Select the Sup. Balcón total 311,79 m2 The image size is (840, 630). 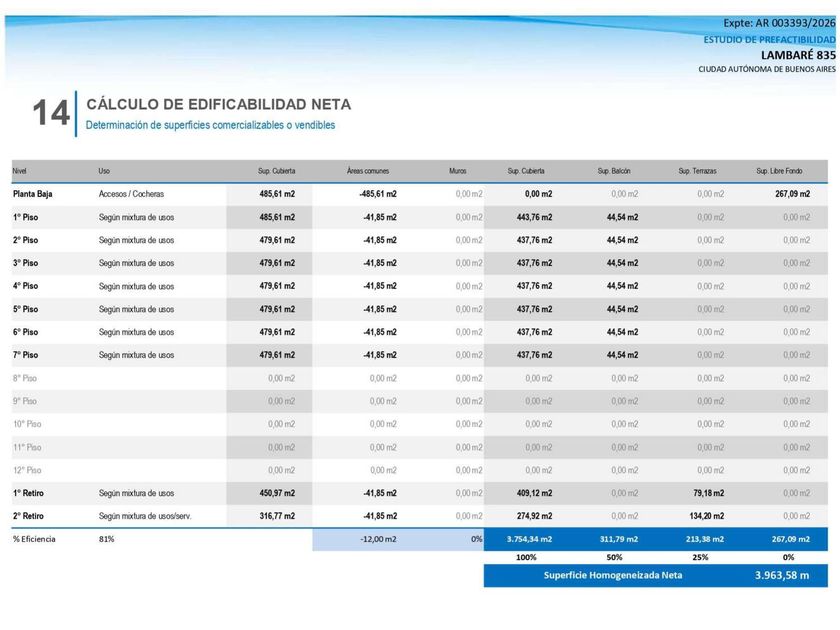(618, 539)
